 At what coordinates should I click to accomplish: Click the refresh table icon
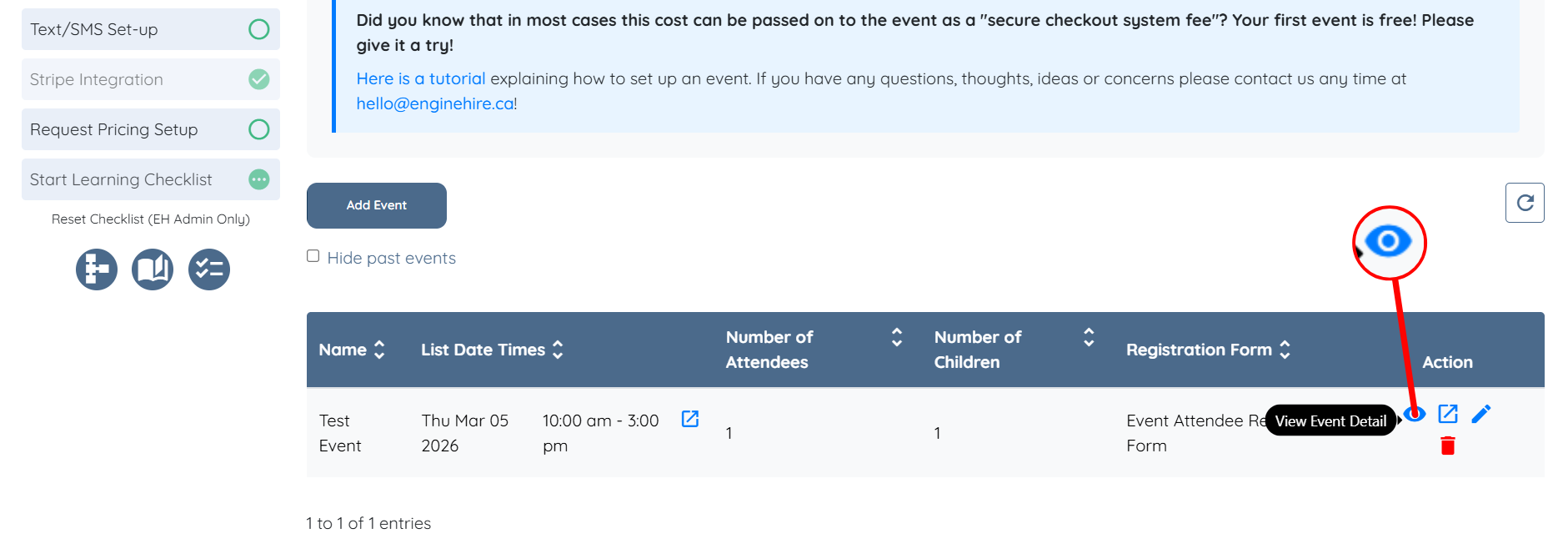[x=1525, y=203]
